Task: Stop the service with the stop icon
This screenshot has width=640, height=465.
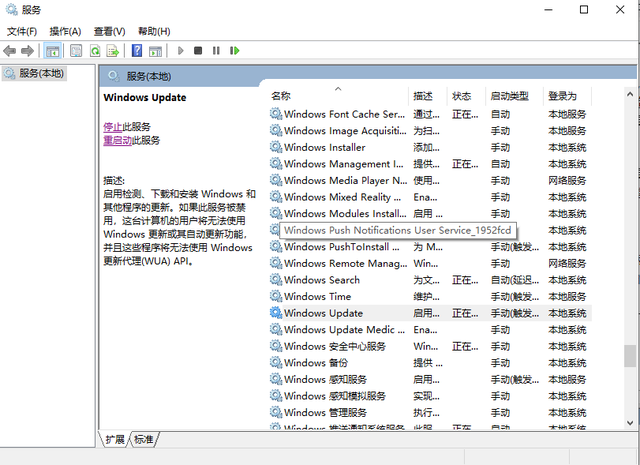Action: click(198, 51)
